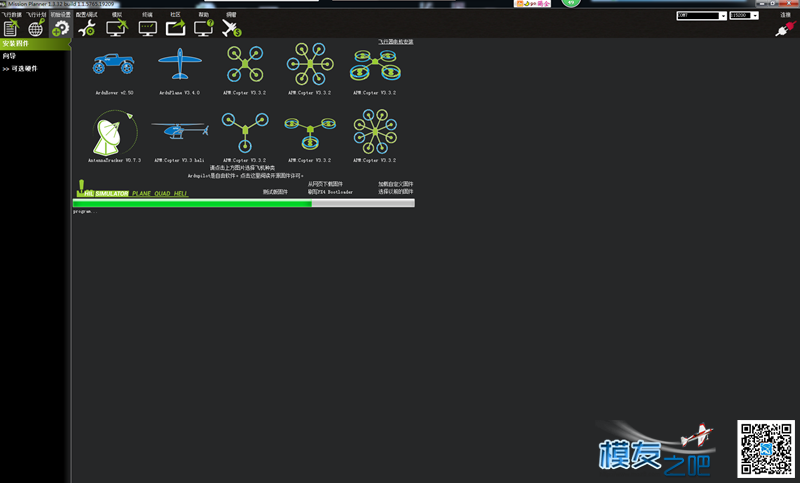This screenshot has width=800, height=483.
Task: Choose the helicopter APM:Copter firmware picture
Action: click(180, 130)
